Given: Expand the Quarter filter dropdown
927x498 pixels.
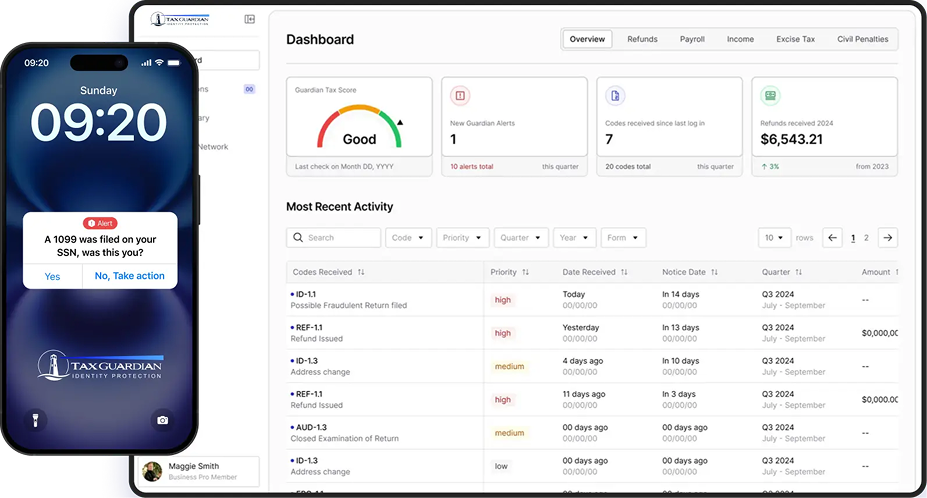Looking at the screenshot, I should point(521,238).
